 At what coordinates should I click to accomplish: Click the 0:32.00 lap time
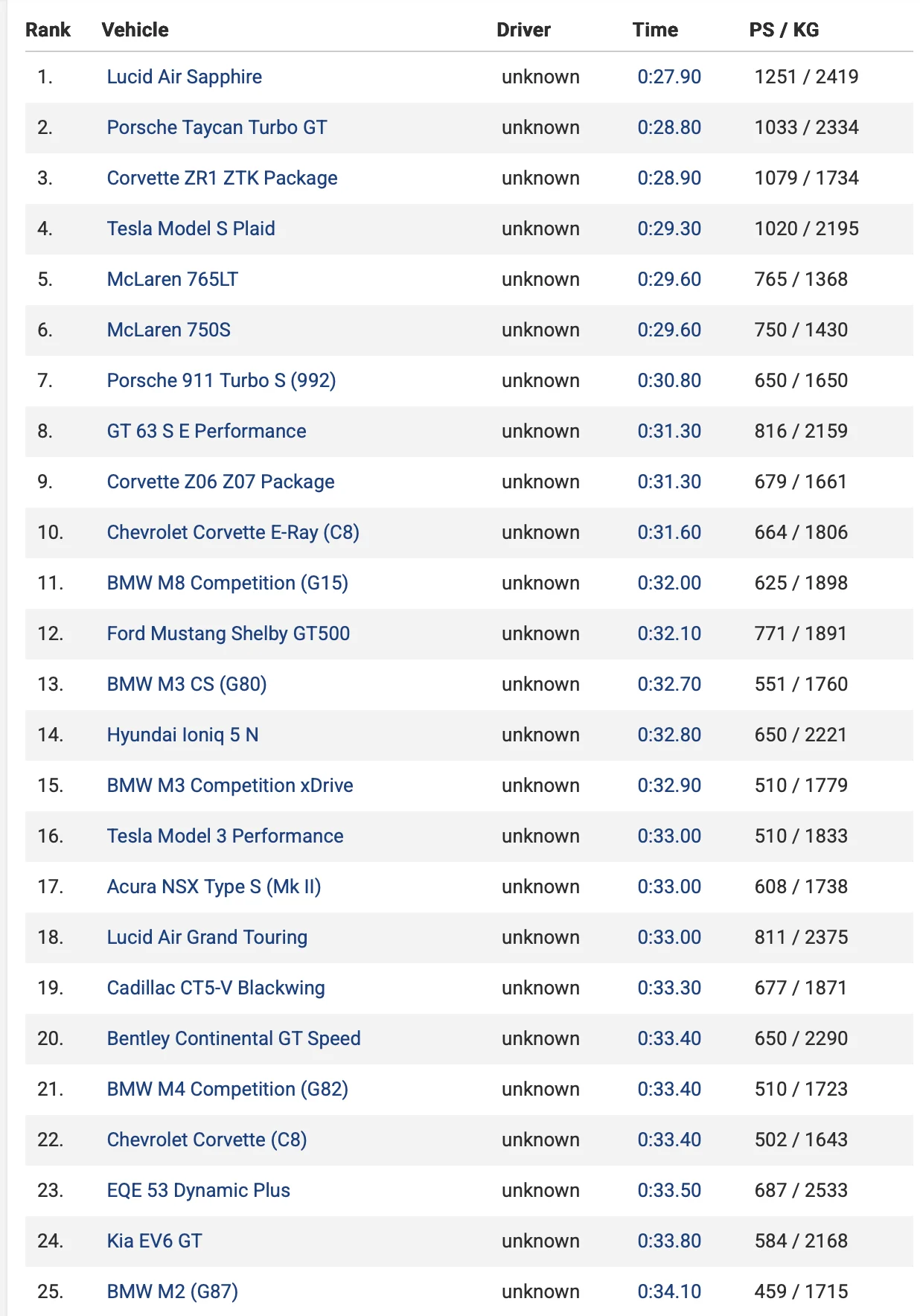[x=669, y=583]
